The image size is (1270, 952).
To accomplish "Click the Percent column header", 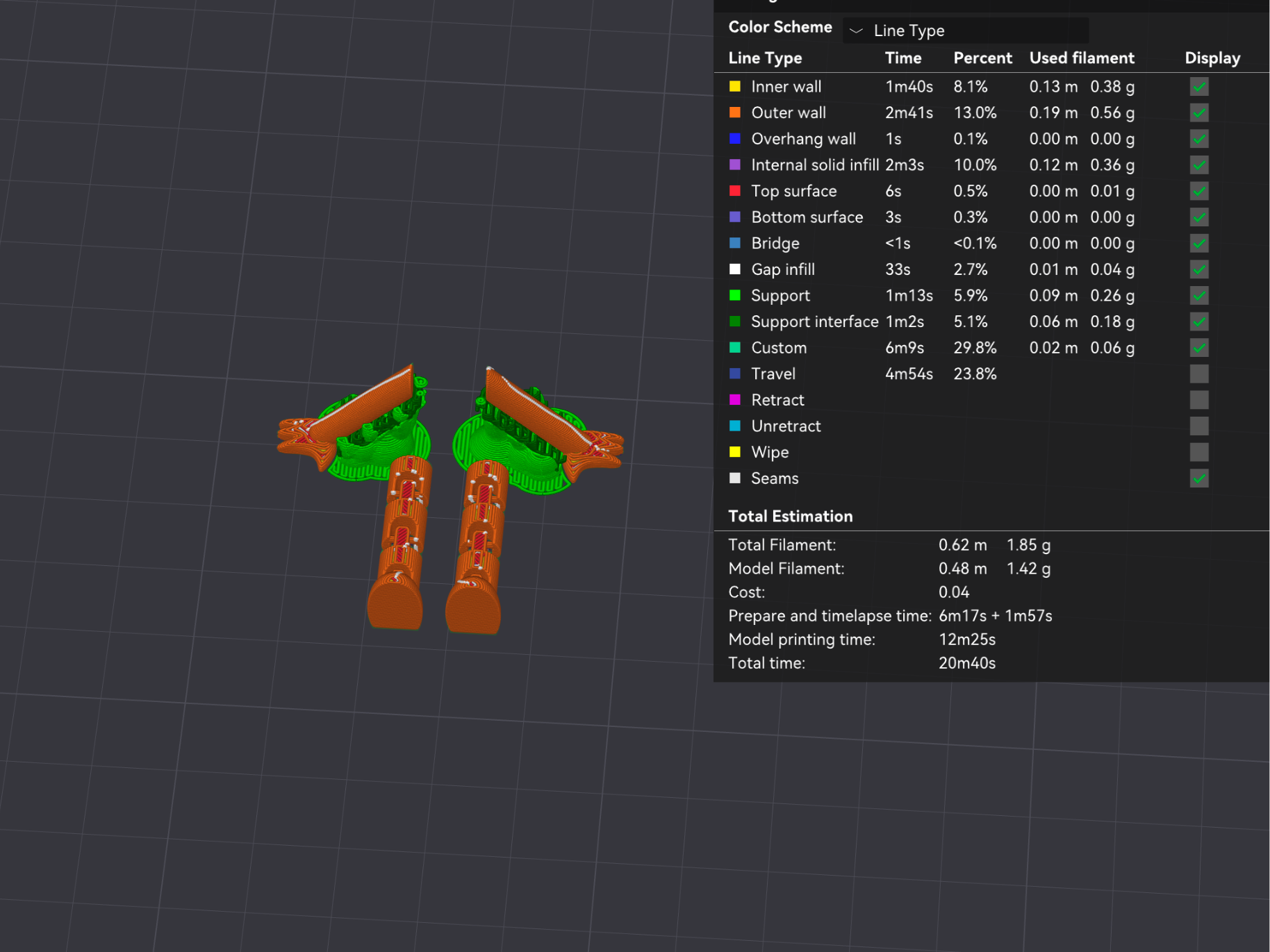I will pos(982,58).
